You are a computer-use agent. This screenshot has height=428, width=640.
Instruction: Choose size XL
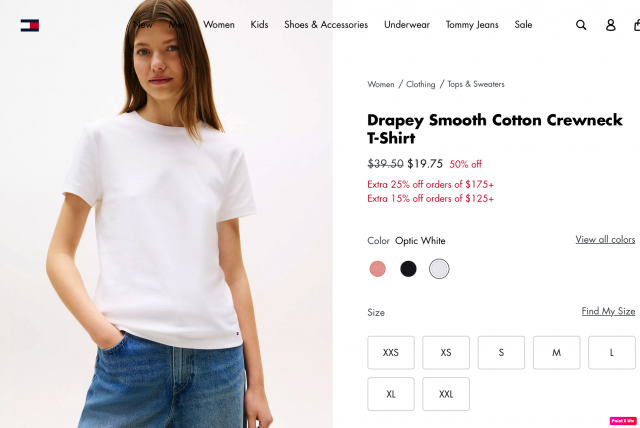pos(391,394)
